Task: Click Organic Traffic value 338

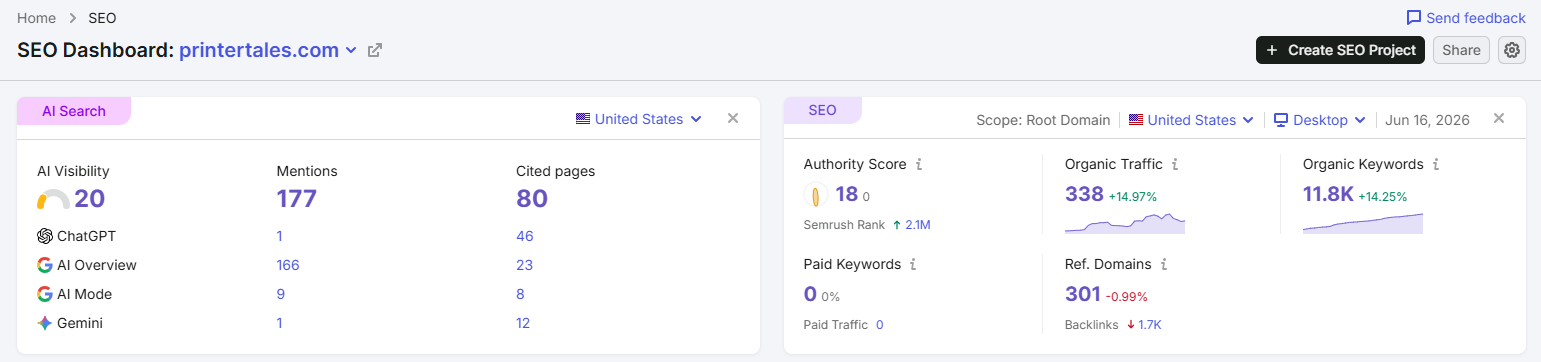Action: [1084, 194]
